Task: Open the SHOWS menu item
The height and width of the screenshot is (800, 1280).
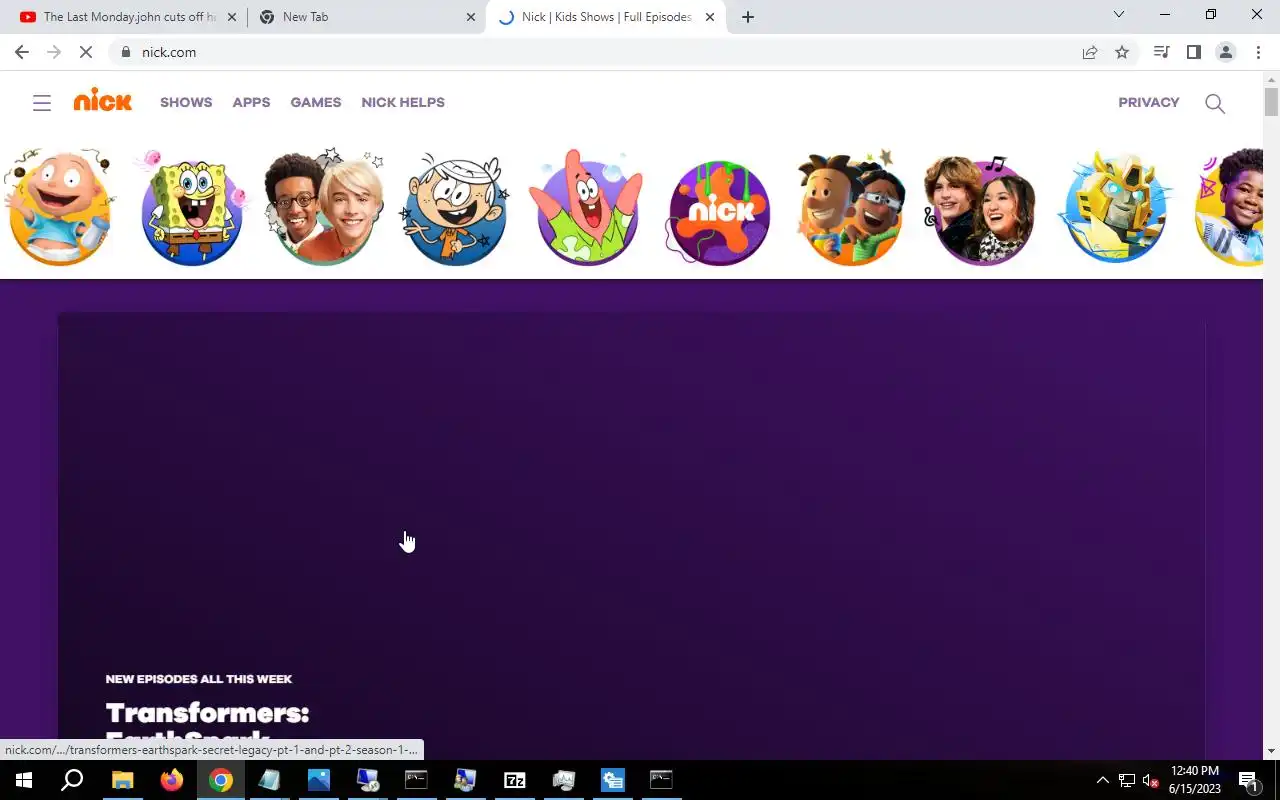Action: pyautogui.click(x=186, y=102)
